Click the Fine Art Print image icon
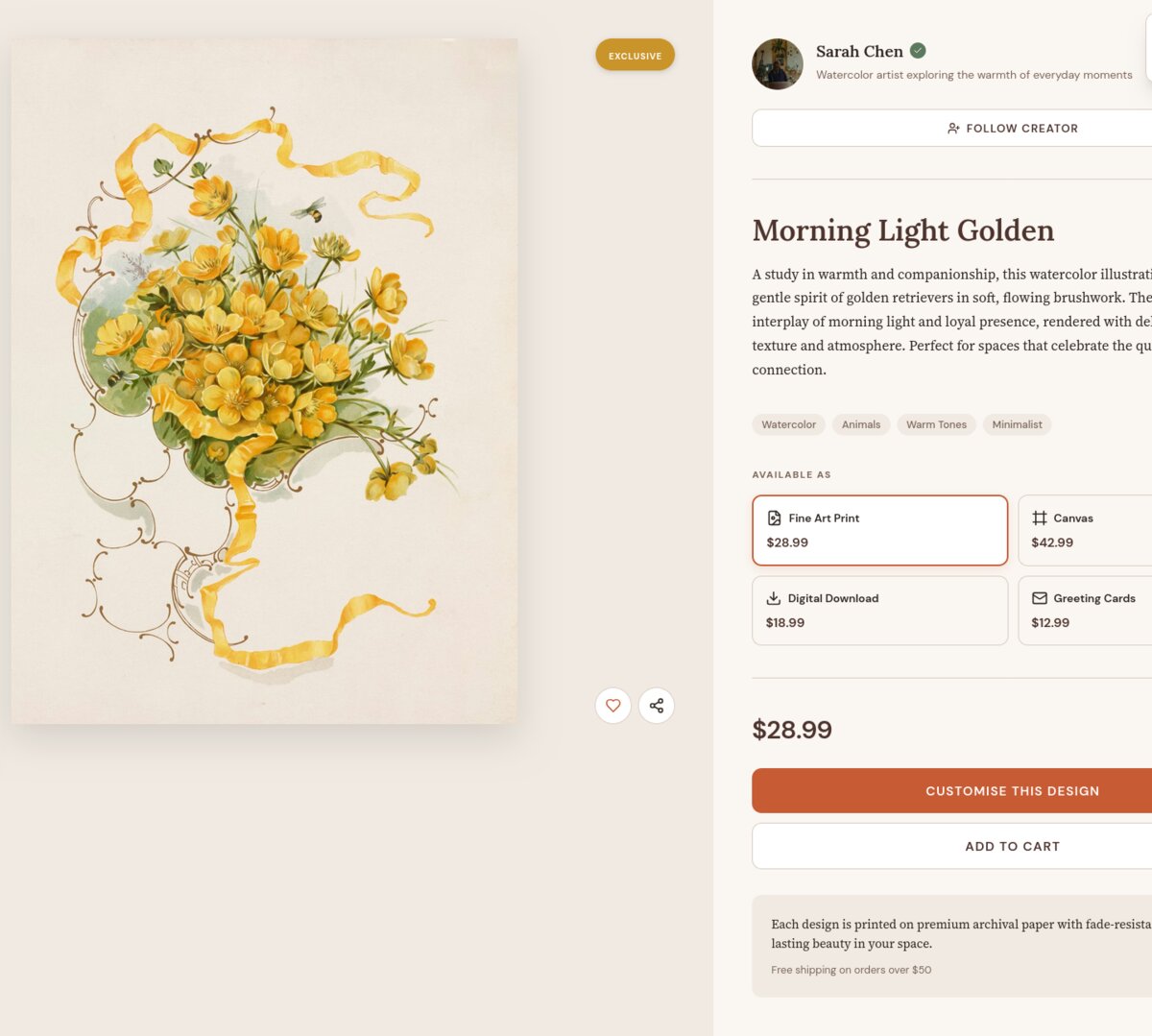1152x1036 pixels. click(x=774, y=518)
